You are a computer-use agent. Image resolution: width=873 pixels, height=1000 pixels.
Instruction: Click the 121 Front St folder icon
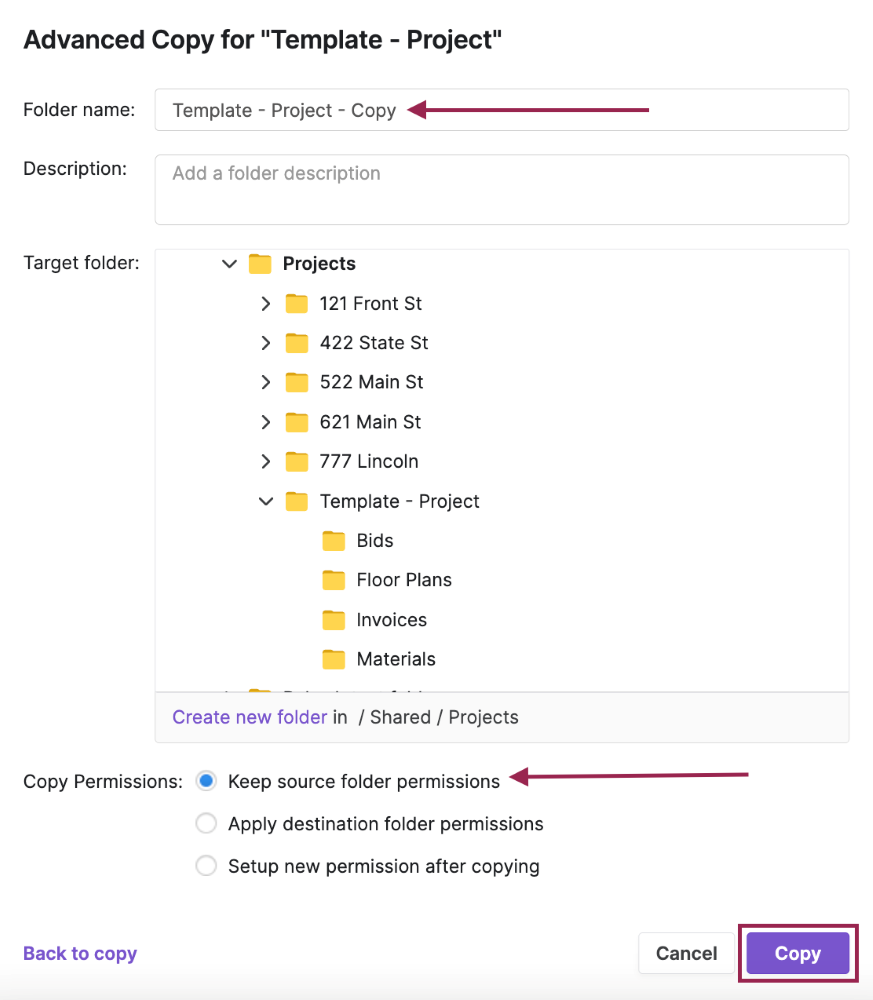pyautogui.click(x=297, y=304)
